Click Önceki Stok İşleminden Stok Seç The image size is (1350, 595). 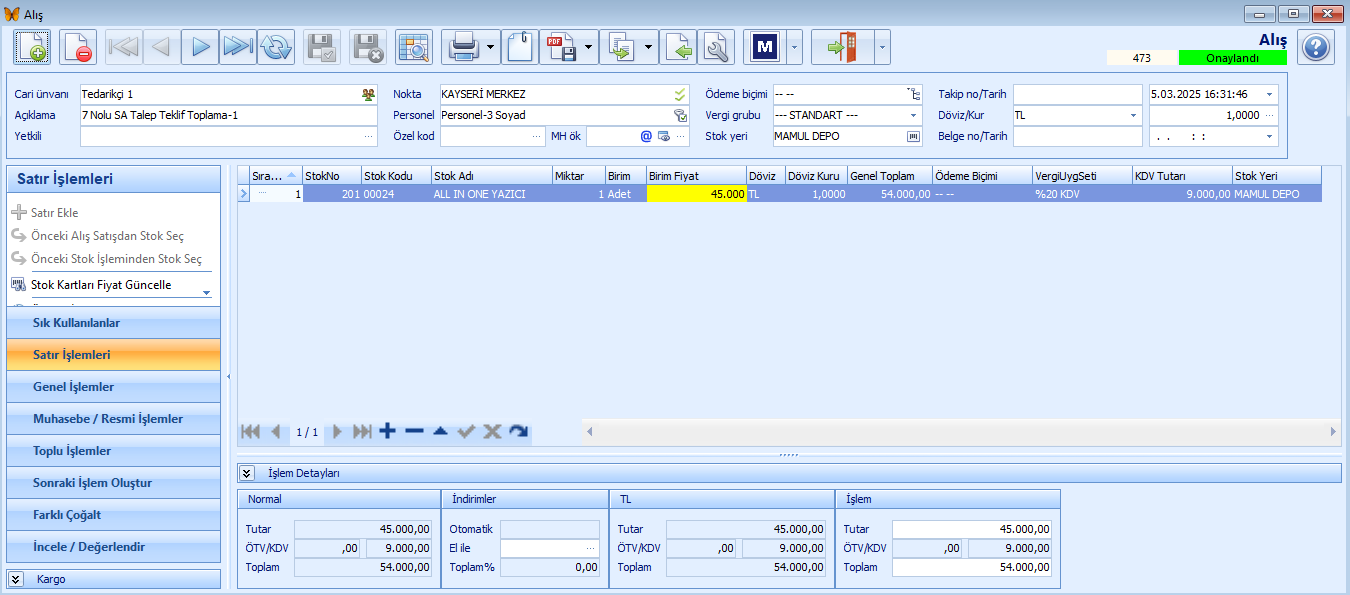116,259
